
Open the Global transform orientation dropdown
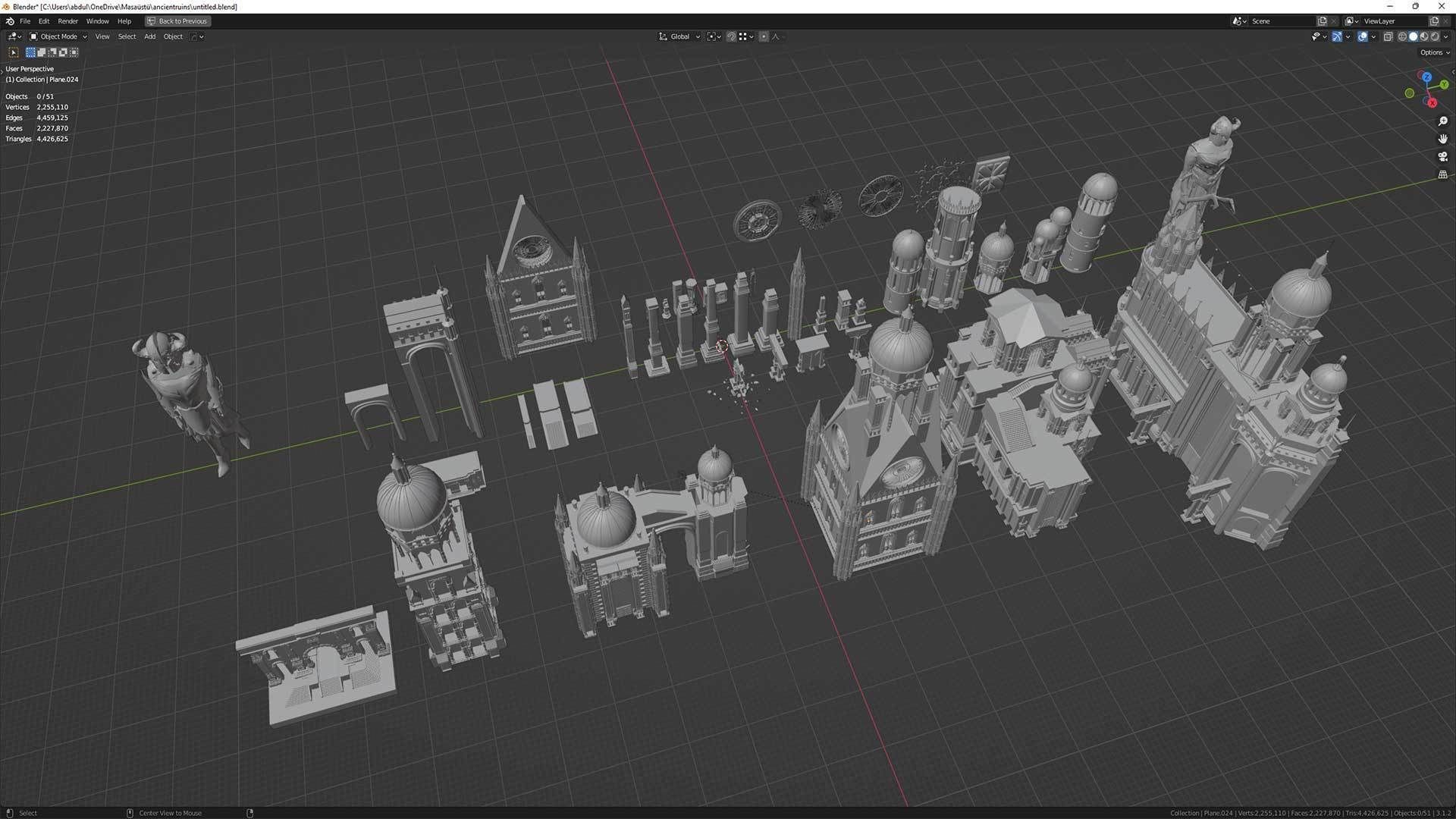click(679, 36)
